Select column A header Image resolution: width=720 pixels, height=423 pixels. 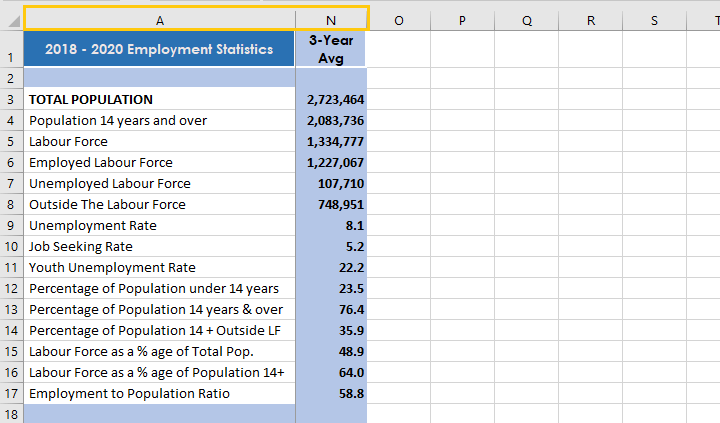(159, 19)
